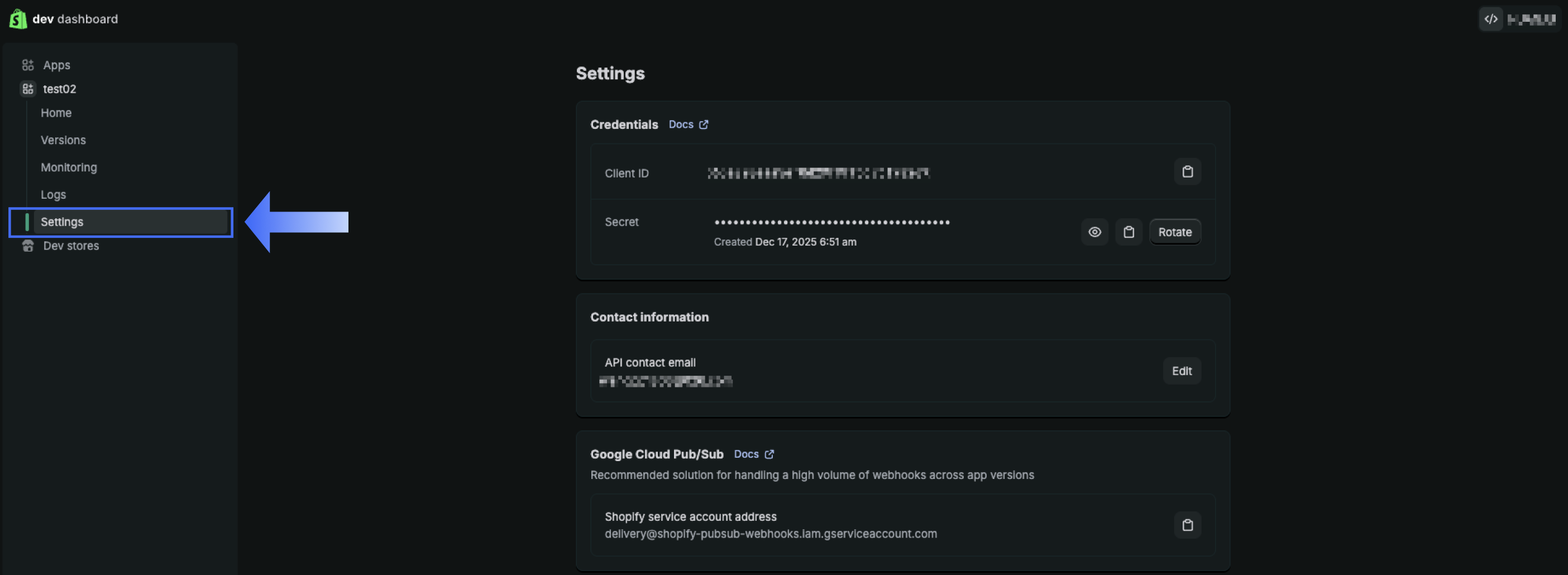Click the Dev stores storefront icon

28,246
